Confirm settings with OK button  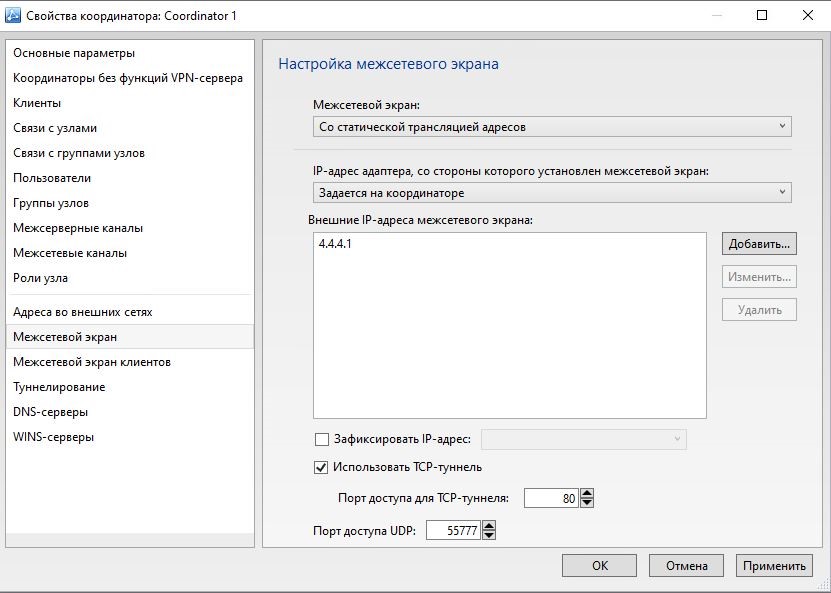(599, 566)
